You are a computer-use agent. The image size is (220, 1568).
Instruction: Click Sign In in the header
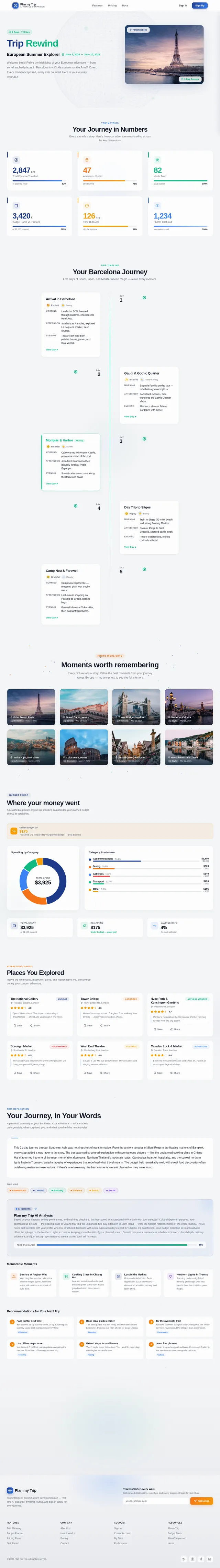pos(183,5)
